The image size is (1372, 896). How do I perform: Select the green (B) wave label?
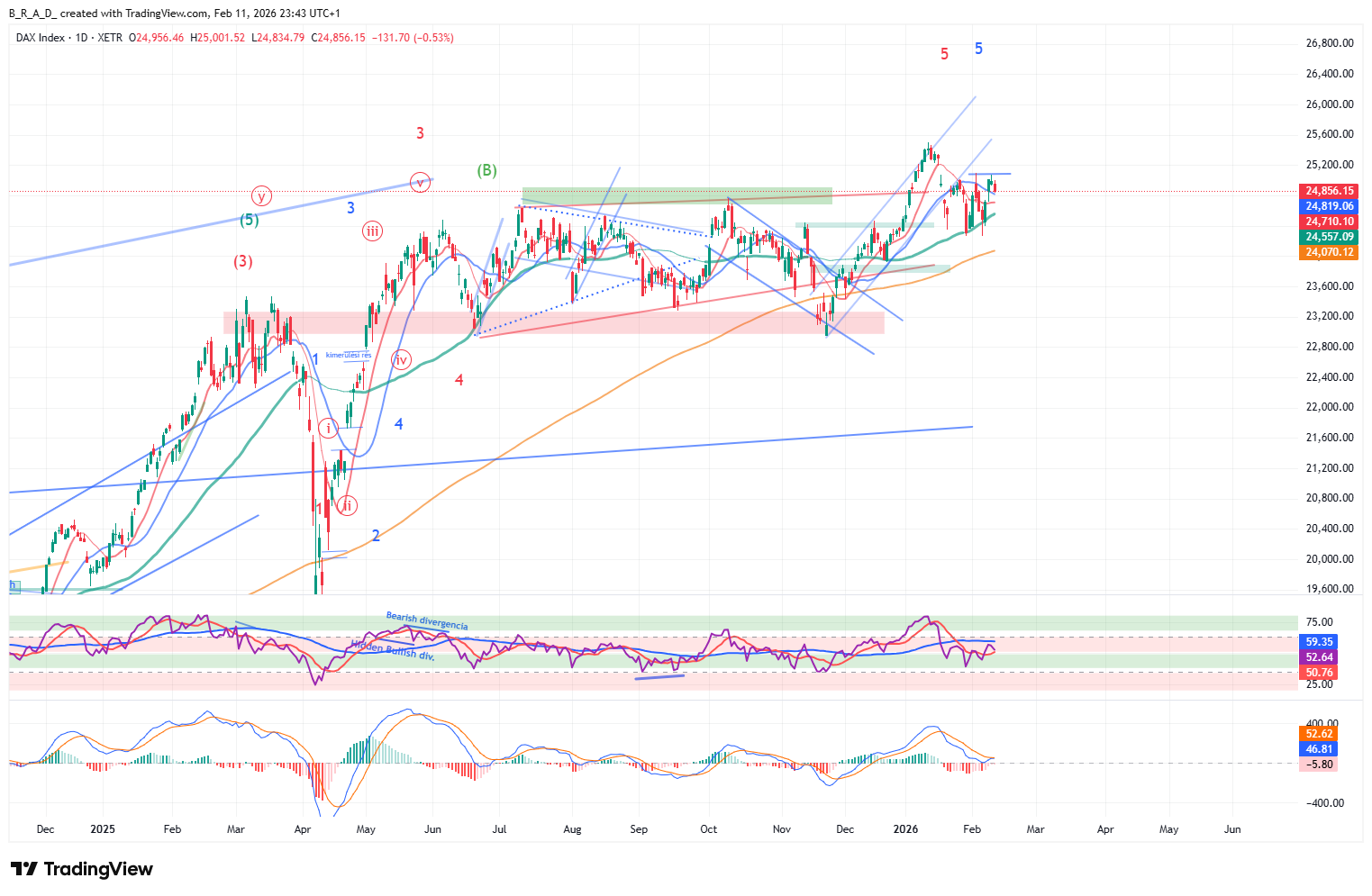click(x=486, y=170)
